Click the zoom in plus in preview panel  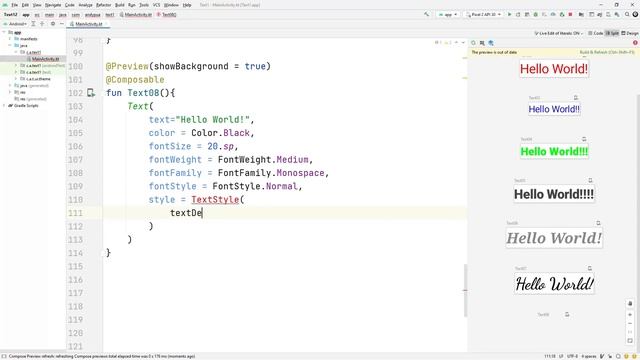630,315
